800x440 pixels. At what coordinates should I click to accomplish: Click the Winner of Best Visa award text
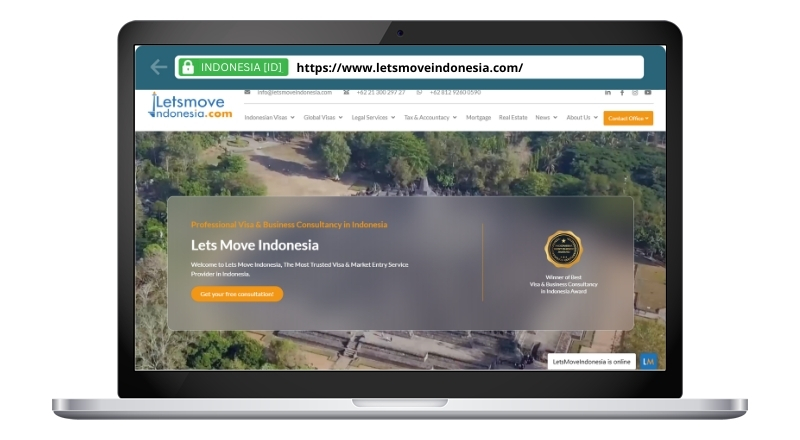[563, 284]
